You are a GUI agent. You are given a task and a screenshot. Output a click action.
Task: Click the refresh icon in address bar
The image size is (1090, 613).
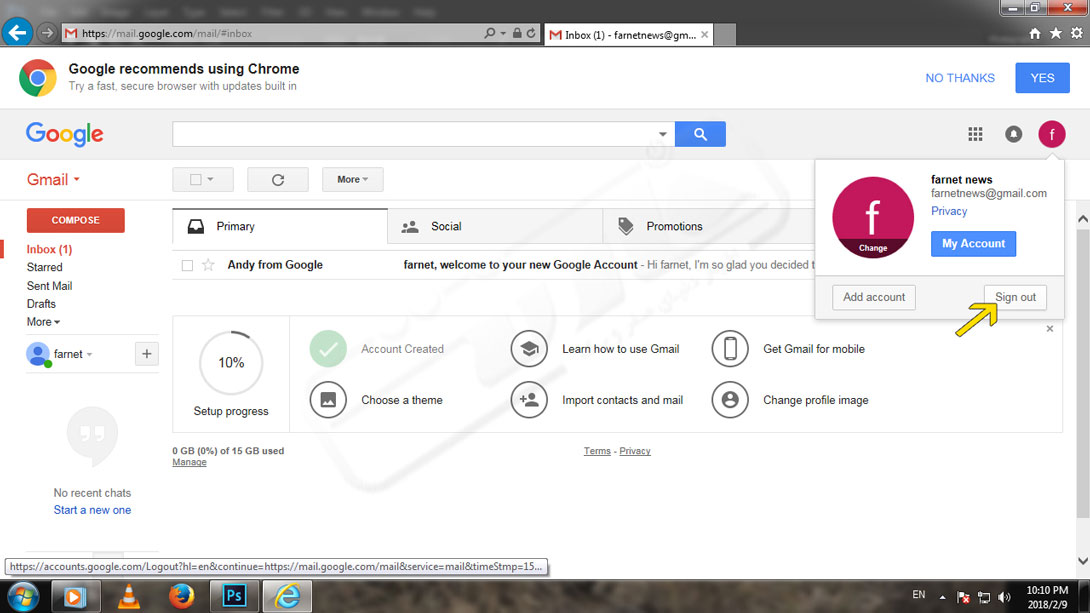531,33
